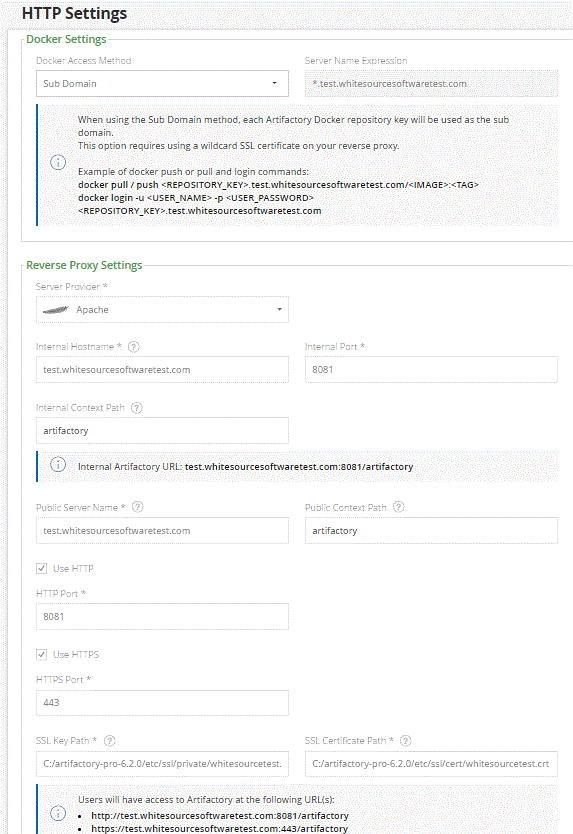Click the Apache feather logo icon
The image size is (573, 834).
56,310
